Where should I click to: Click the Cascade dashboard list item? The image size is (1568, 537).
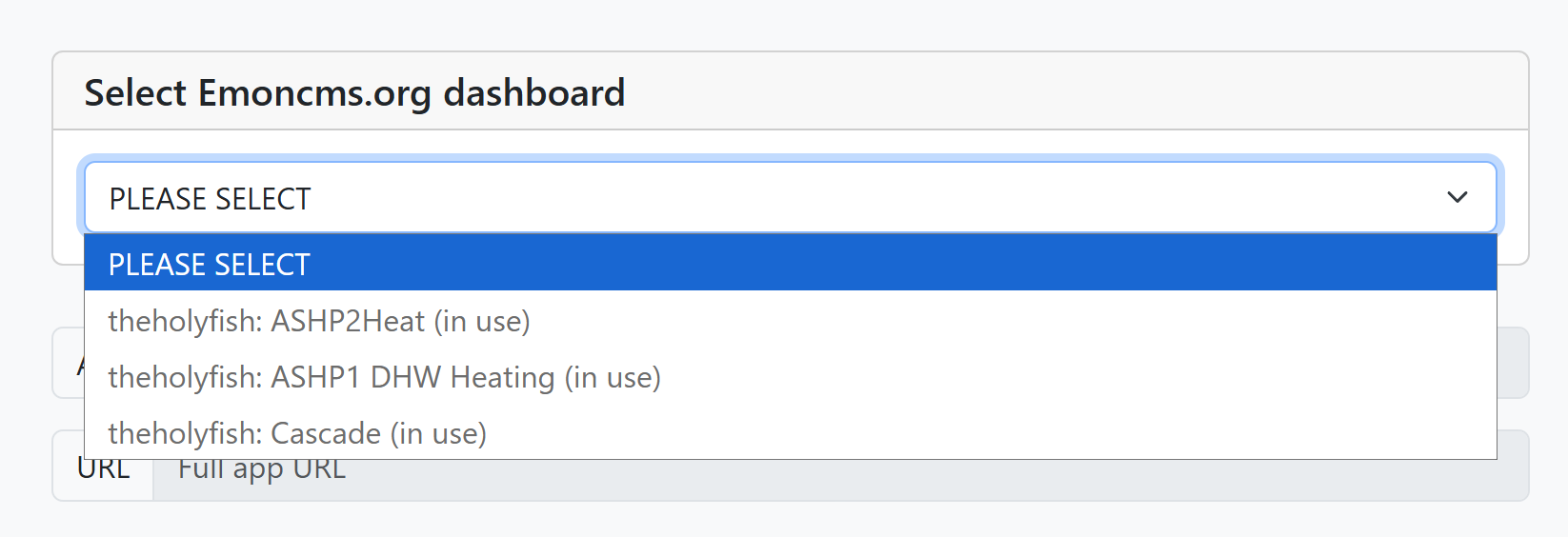[297, 433]
